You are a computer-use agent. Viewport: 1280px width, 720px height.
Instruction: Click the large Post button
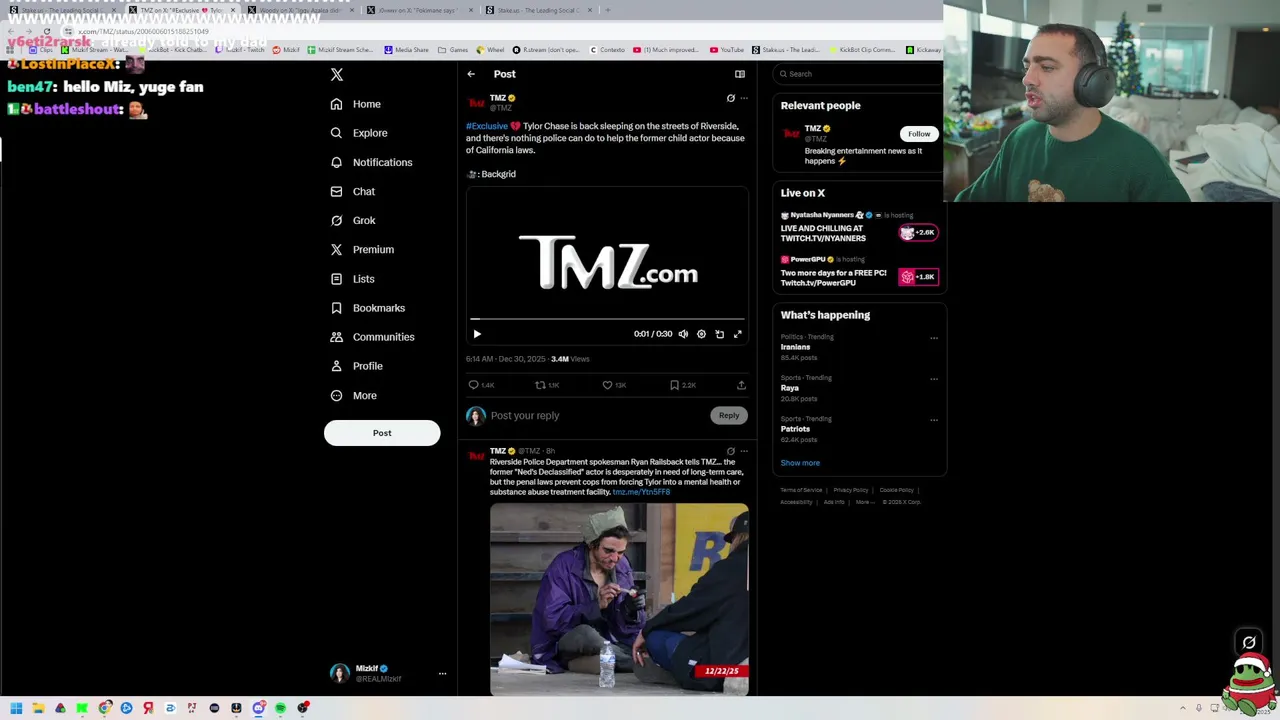[382, 433]
